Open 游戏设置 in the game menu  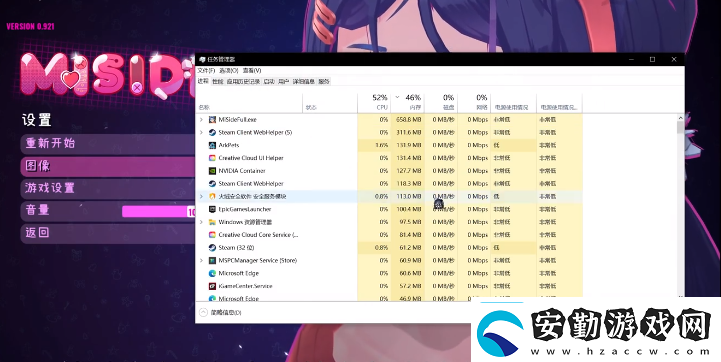(109, 188)
